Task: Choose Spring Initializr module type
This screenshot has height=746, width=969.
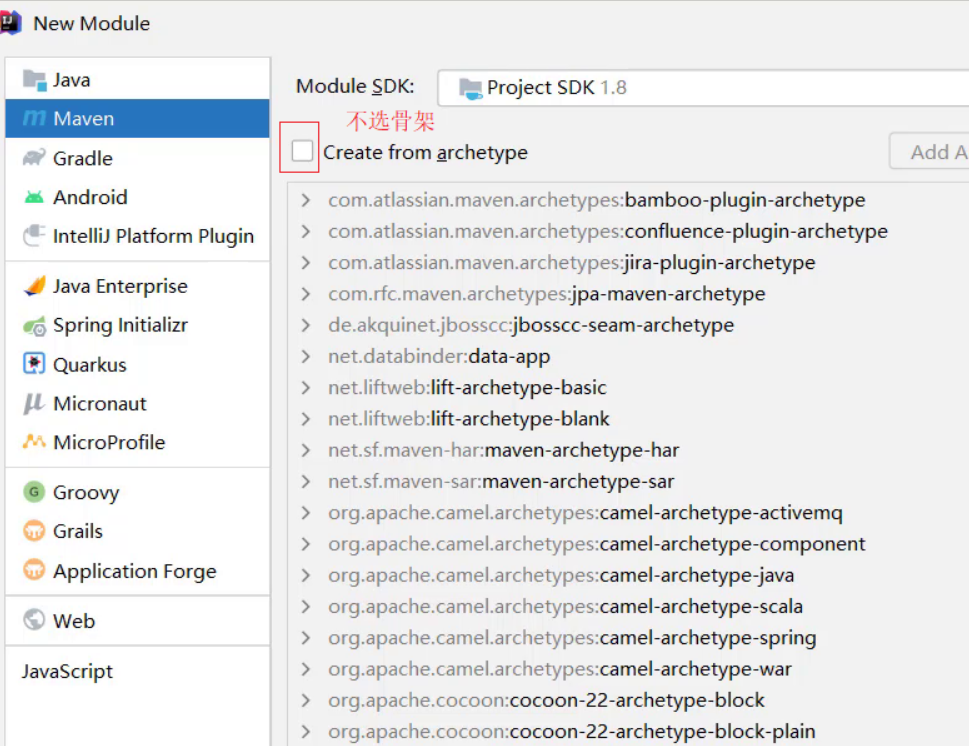Action: (137, 326)
